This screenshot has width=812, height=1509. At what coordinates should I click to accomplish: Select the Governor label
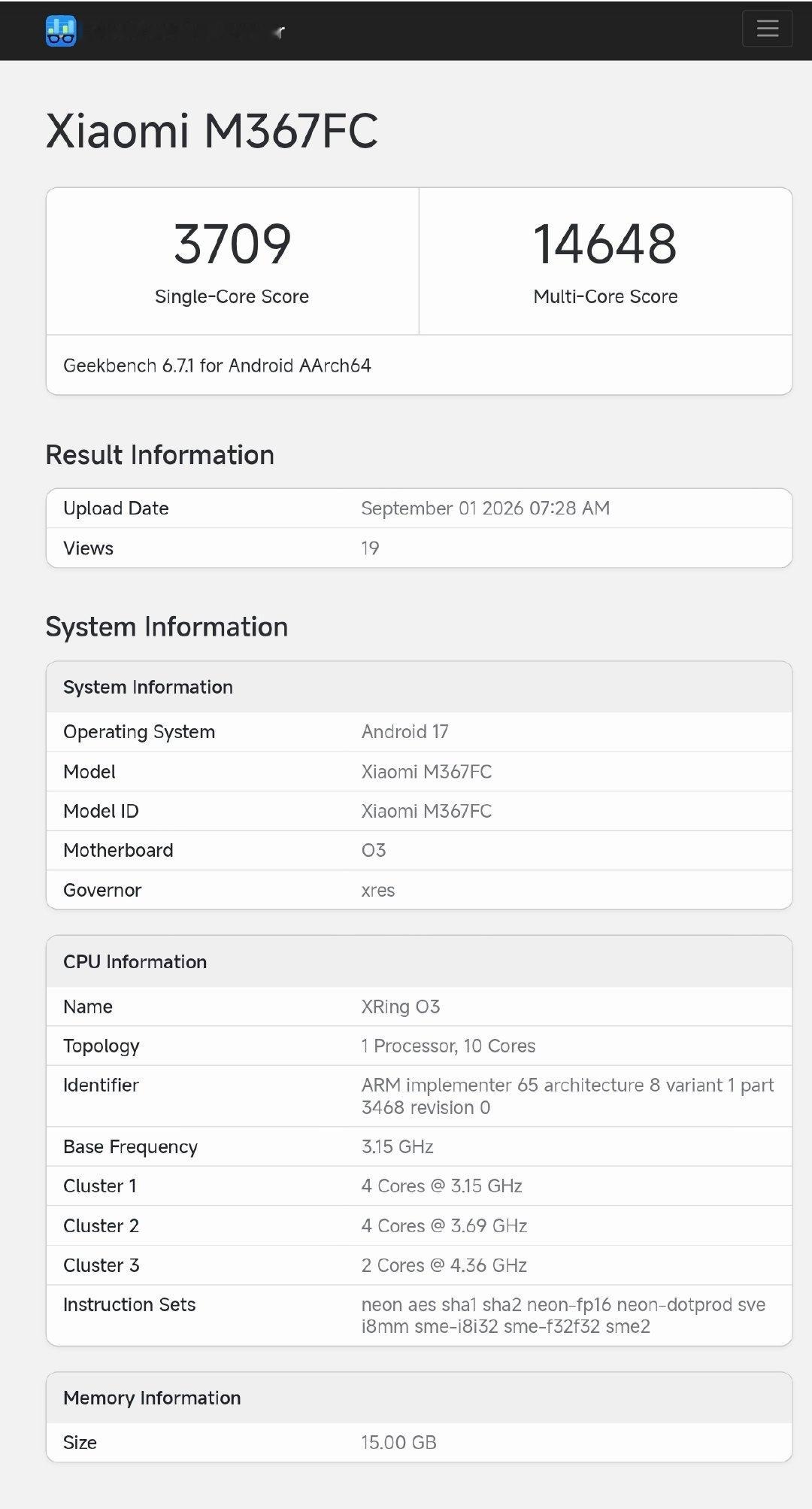[102, 890]
